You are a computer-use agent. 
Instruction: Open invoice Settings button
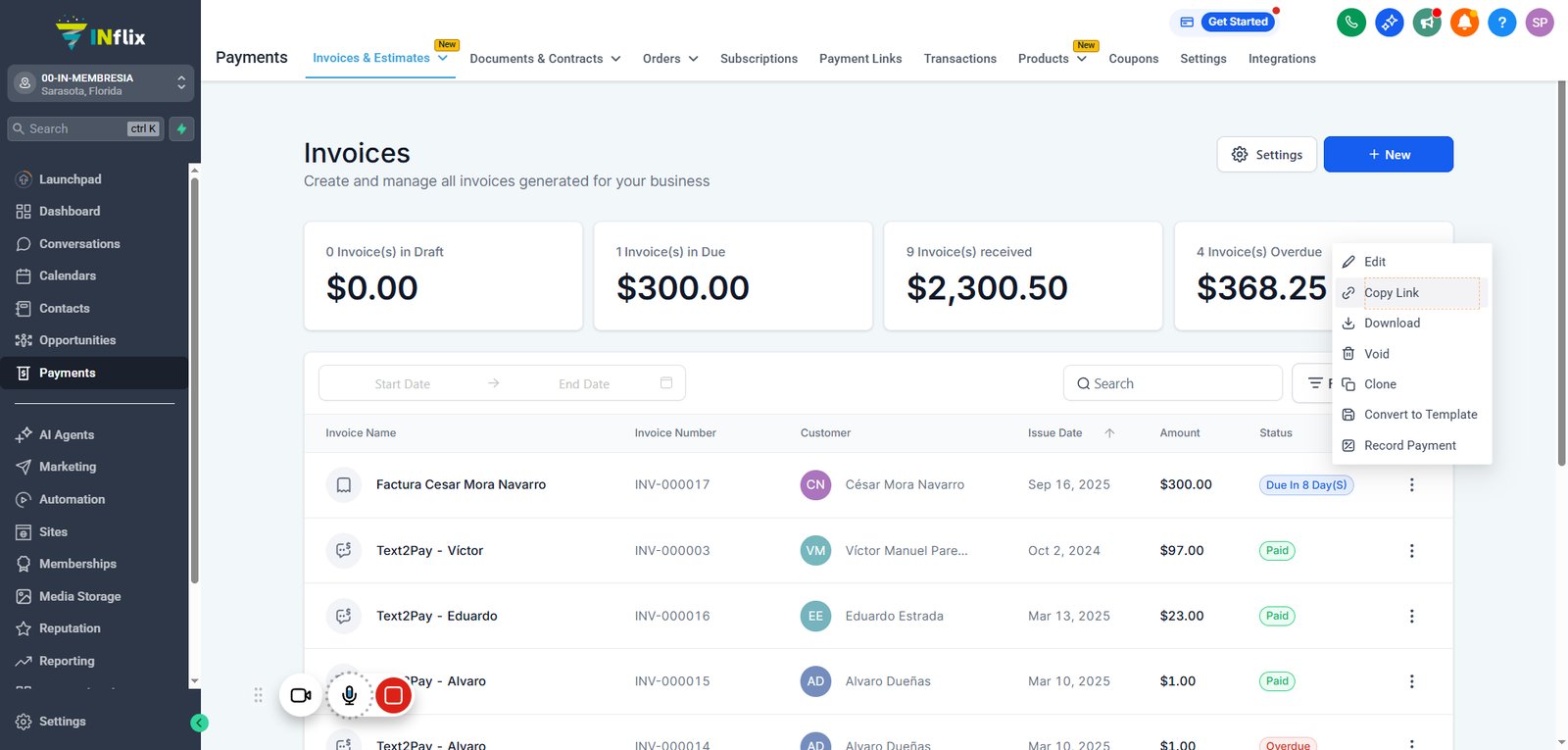point(1266,154)
